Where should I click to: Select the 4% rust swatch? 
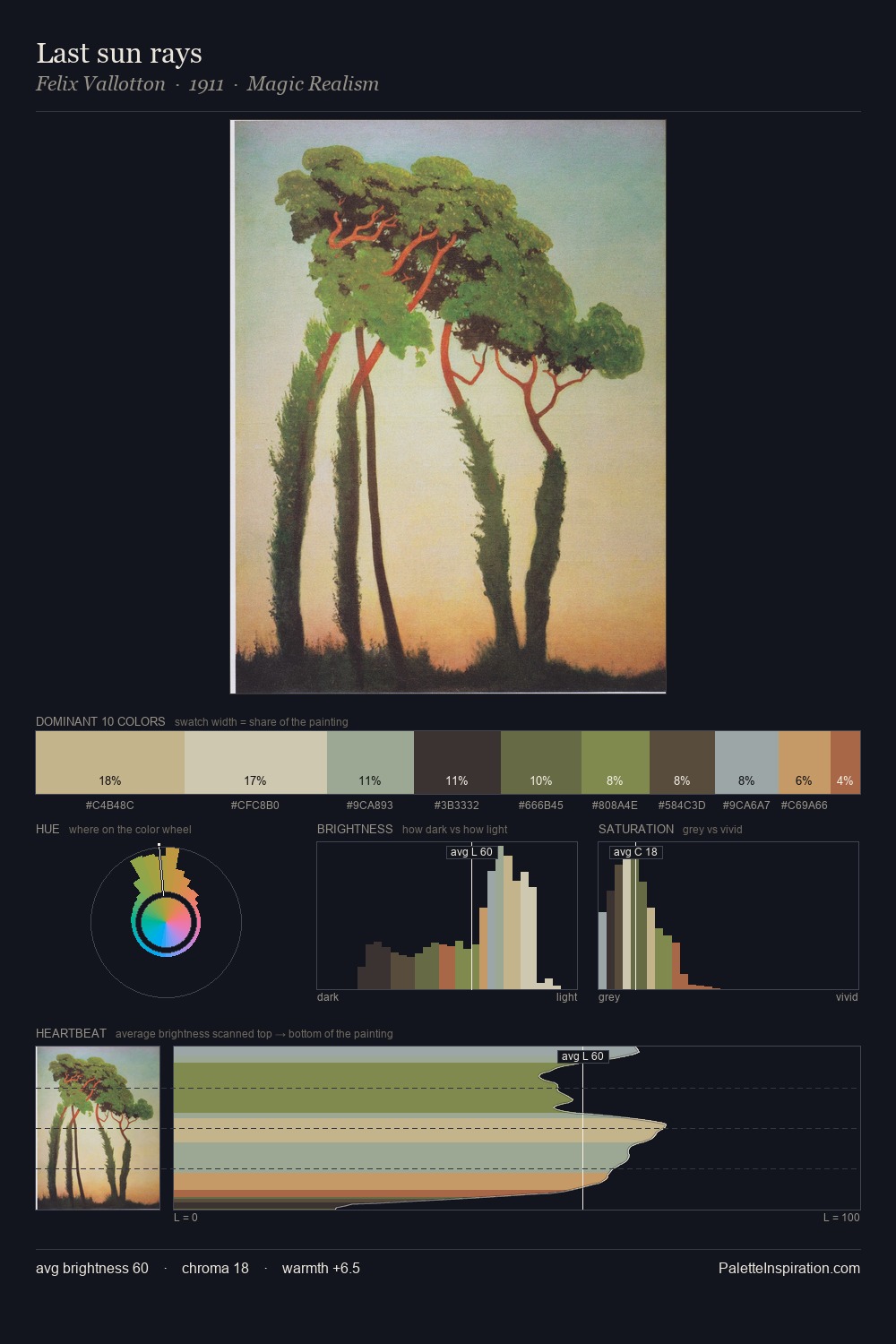click(845, 762)
